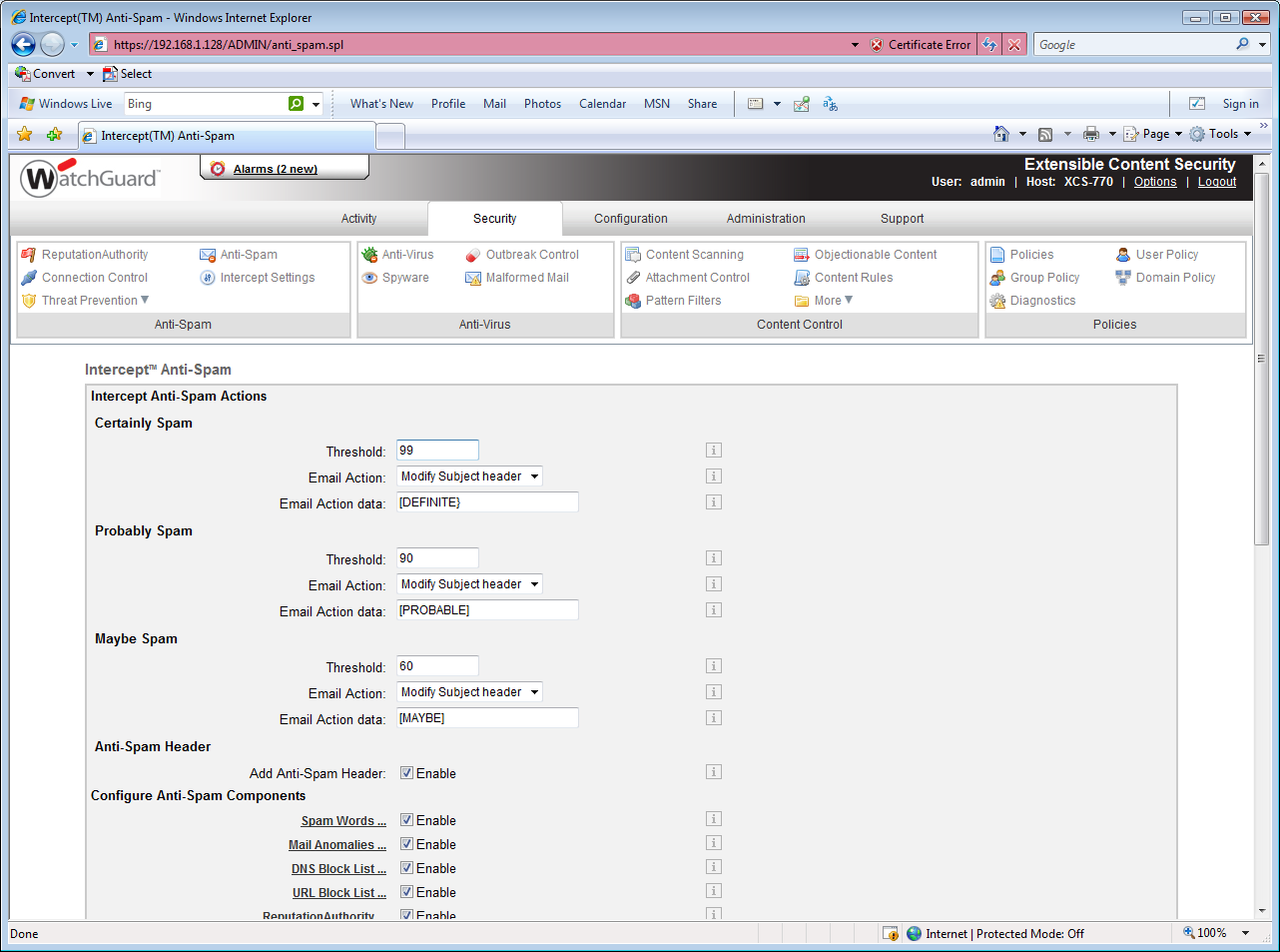Click the Certificate Error indicator
This screenshot has height=952, width=1280.
coord(920,45)
